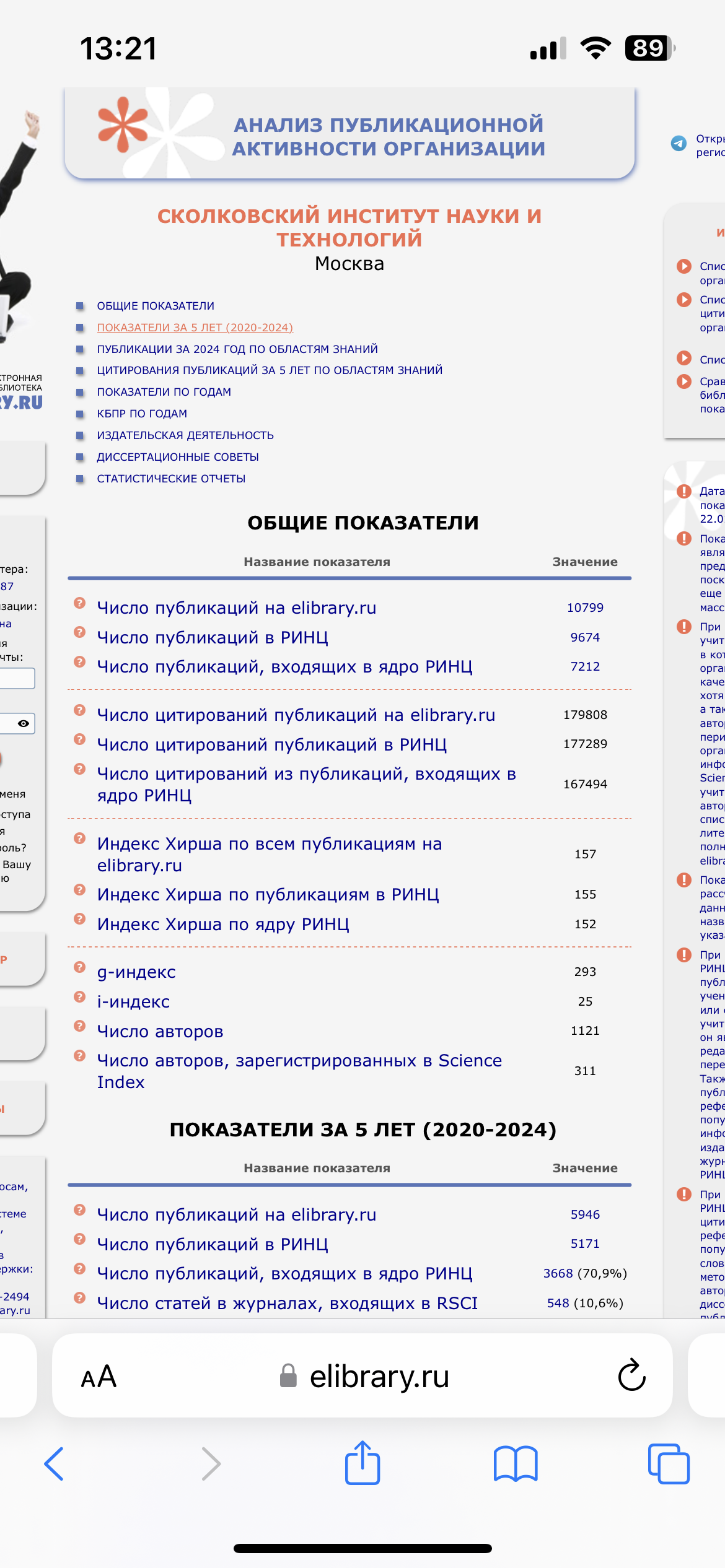
Task: Go to 'ПОКАЗАТЕЛИ ЗА 5 ЛЕТ (2020-2024)' section link
Action: [x=195, y=328]
